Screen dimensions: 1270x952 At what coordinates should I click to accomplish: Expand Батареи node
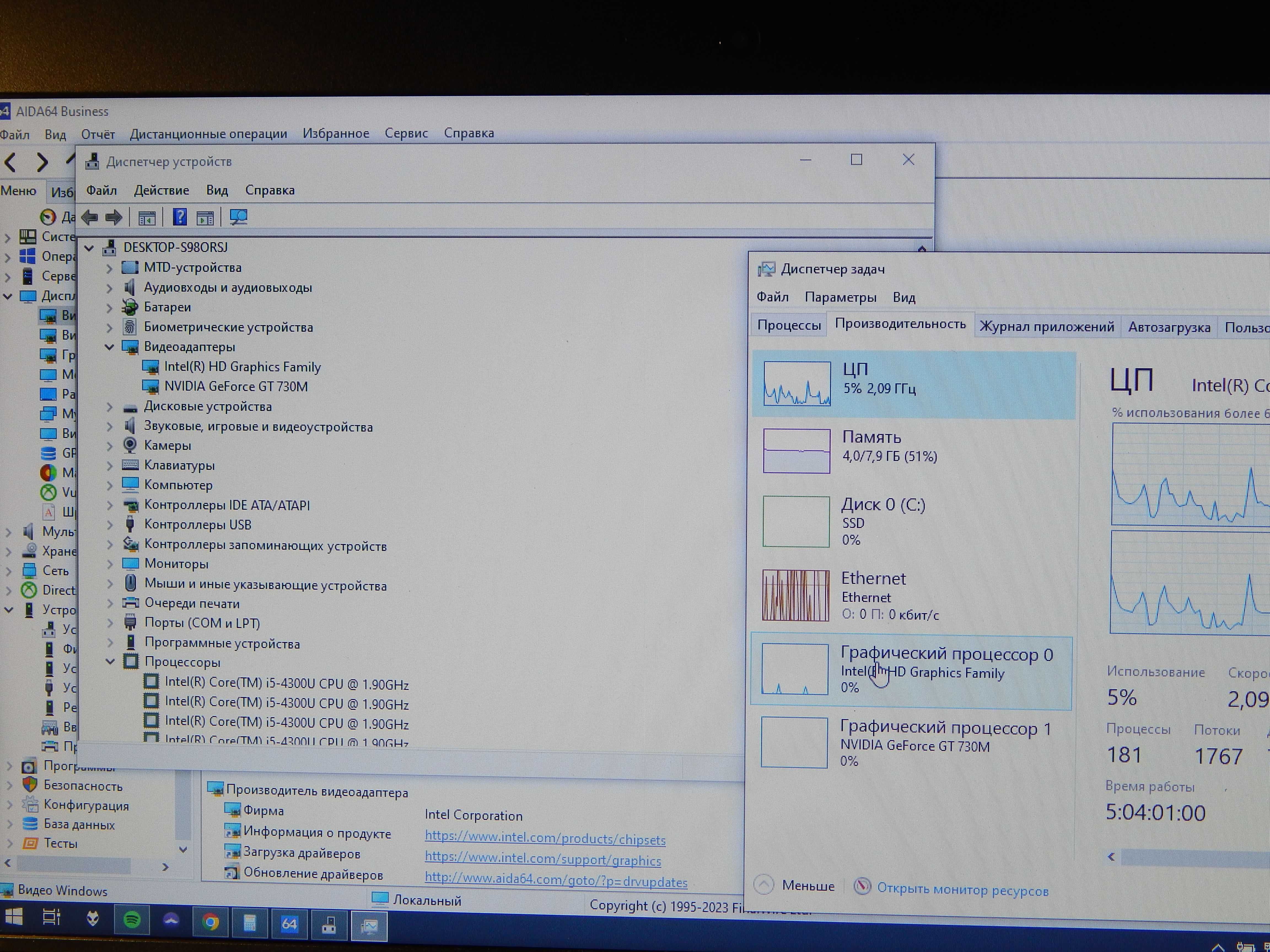pos(109,308)
